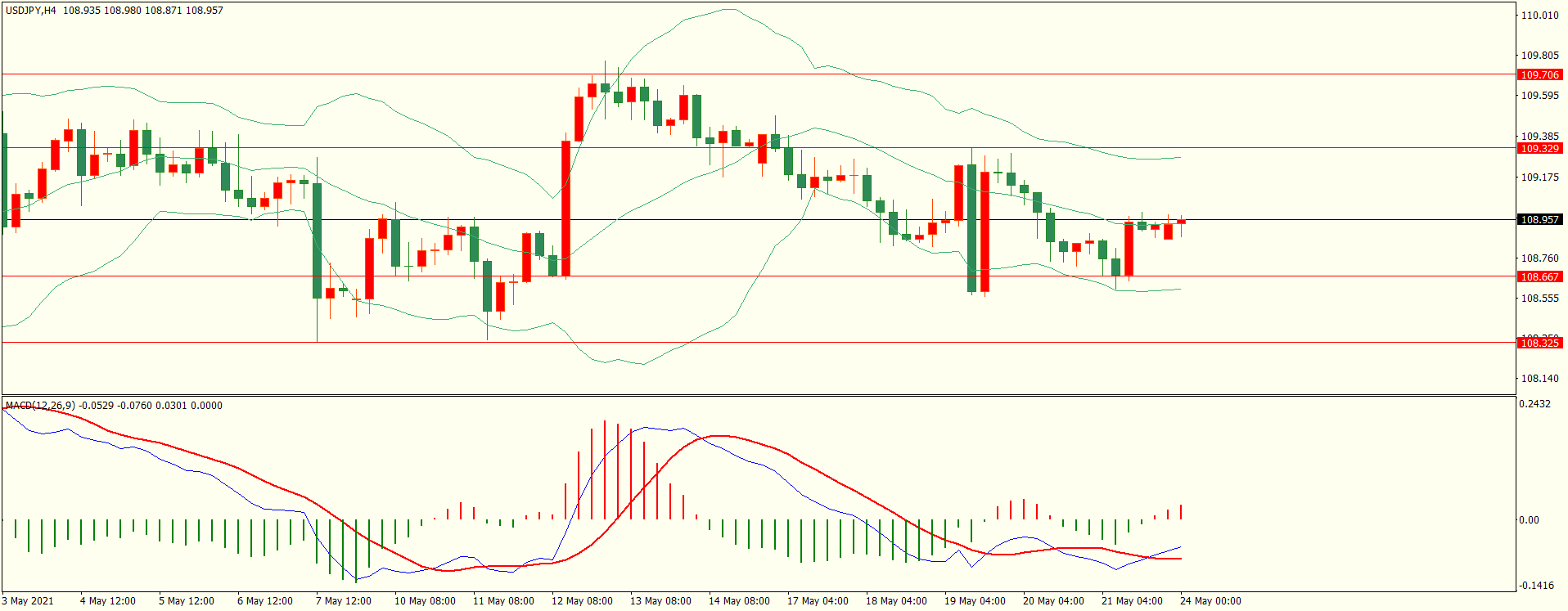Click the 5 May 12:00 time label
Viewport: 1568px width, 611px height.
coord(187,601)
